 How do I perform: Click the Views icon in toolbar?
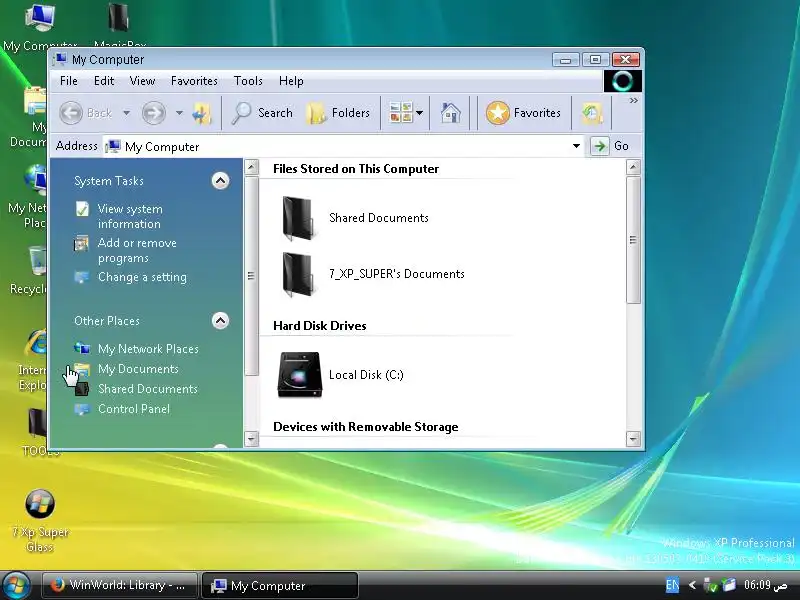(401, 113)
